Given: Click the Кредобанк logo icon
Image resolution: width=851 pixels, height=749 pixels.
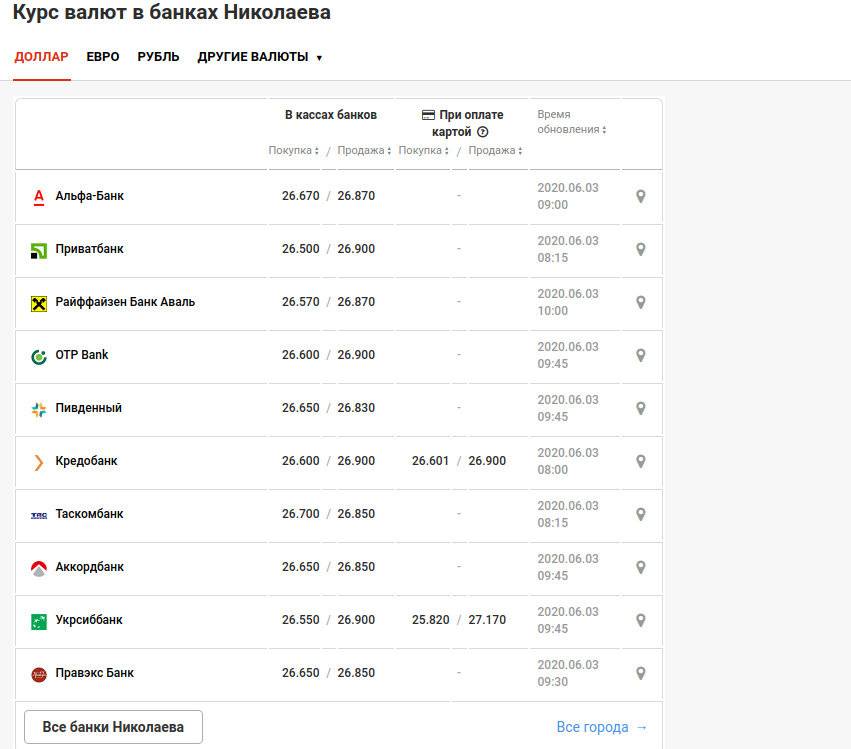Looking at the screenshot, I should (x=39, y=462).
